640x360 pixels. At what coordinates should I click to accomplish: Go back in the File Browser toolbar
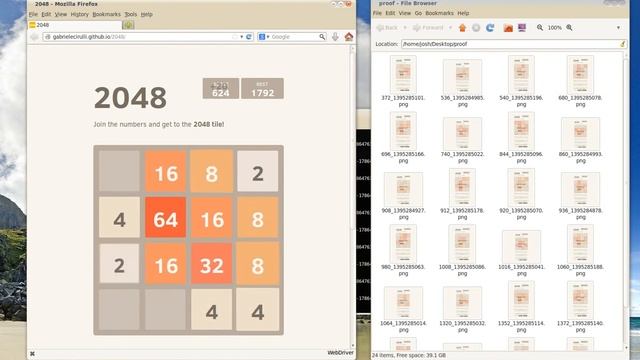tap(387, 28)
